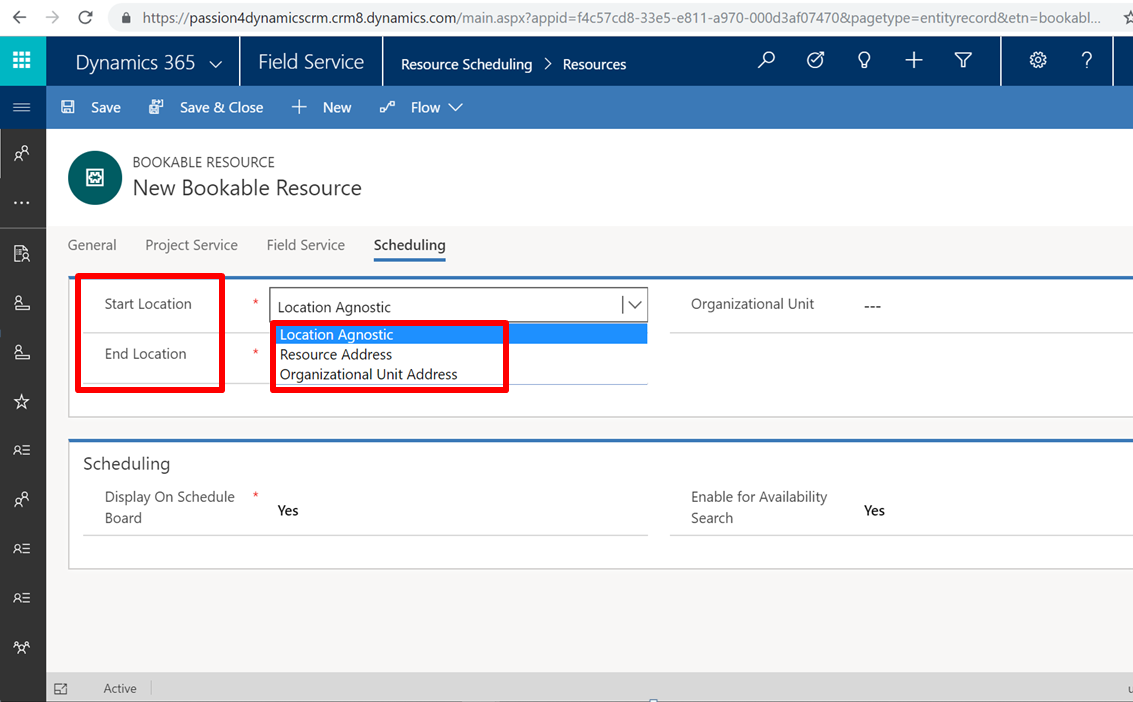Toggle the hamburger navigation menu
The height and width of the screenshot is (702, 1133).
[x=22, y=107]
